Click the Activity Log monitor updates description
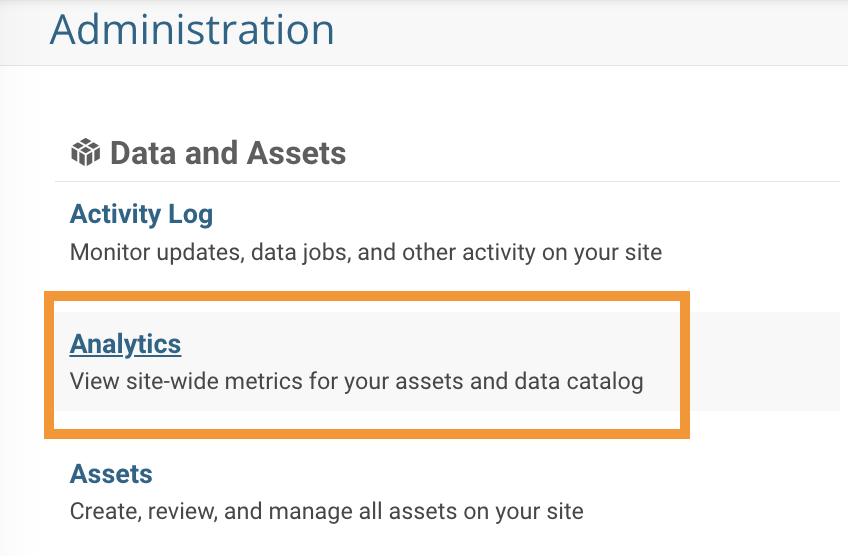The width and height of the screenshot is (848, 556). coord(366,253)
